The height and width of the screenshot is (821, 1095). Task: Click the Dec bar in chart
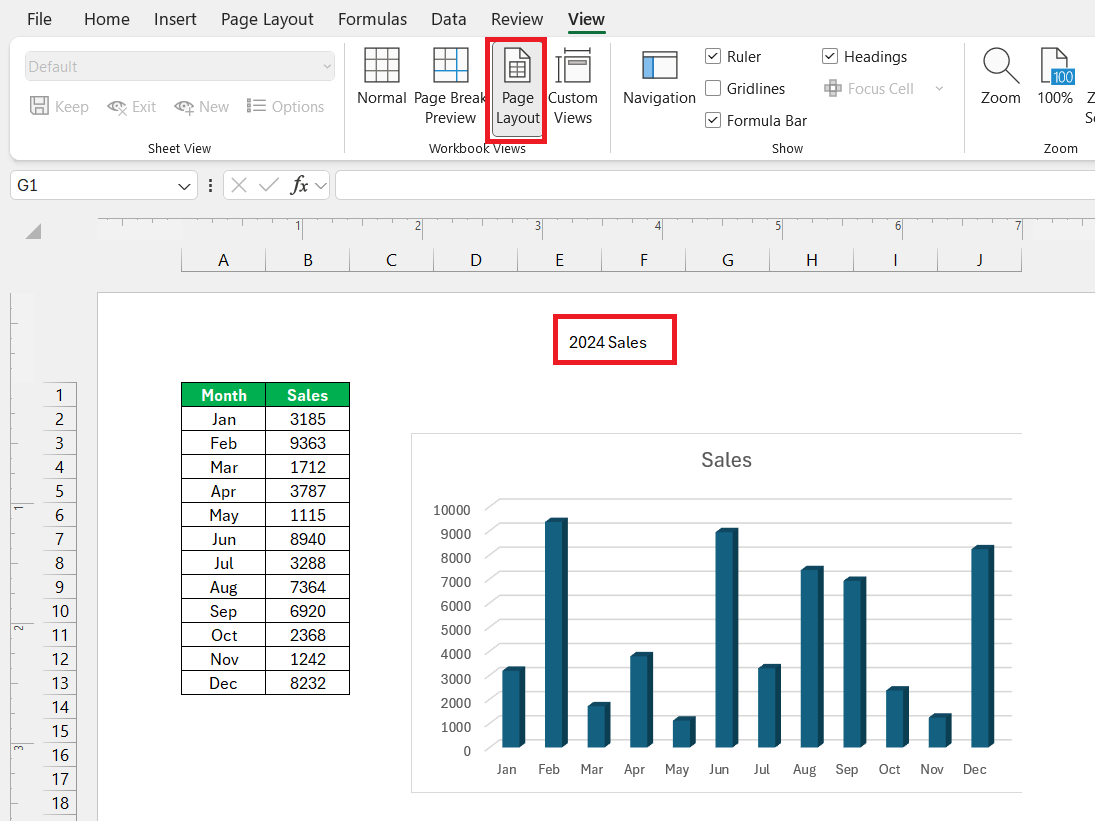pyautogui.click(x=982, y=646)
